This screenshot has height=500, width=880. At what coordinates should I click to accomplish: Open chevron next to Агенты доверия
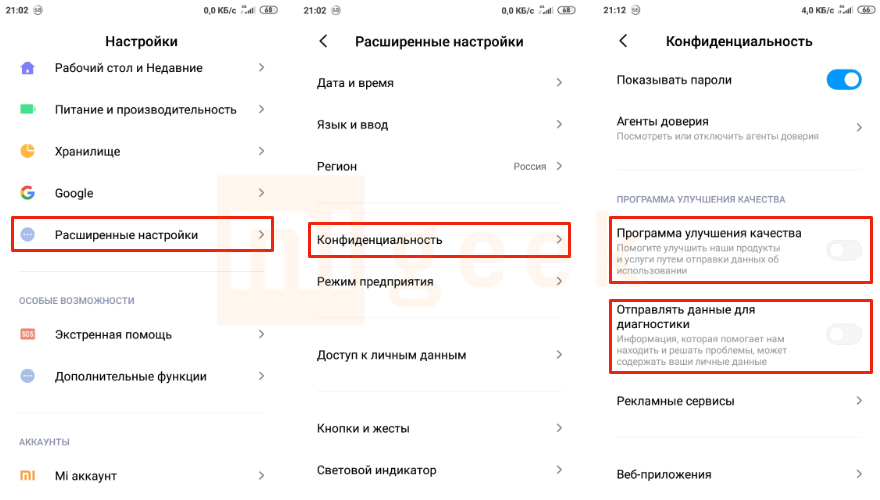(x=859, y=128)
